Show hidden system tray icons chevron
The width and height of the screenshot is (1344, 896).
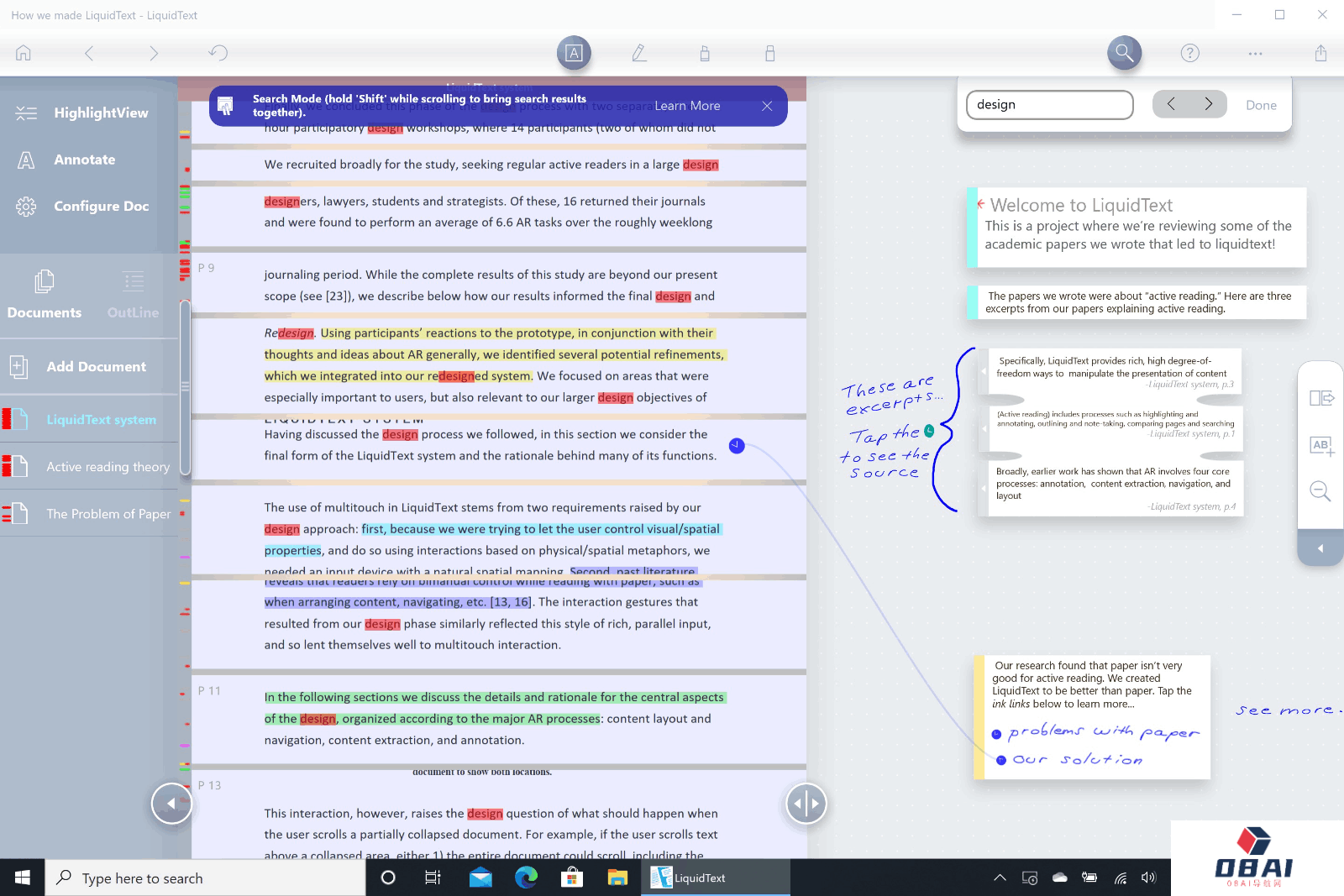point(1000,878)
